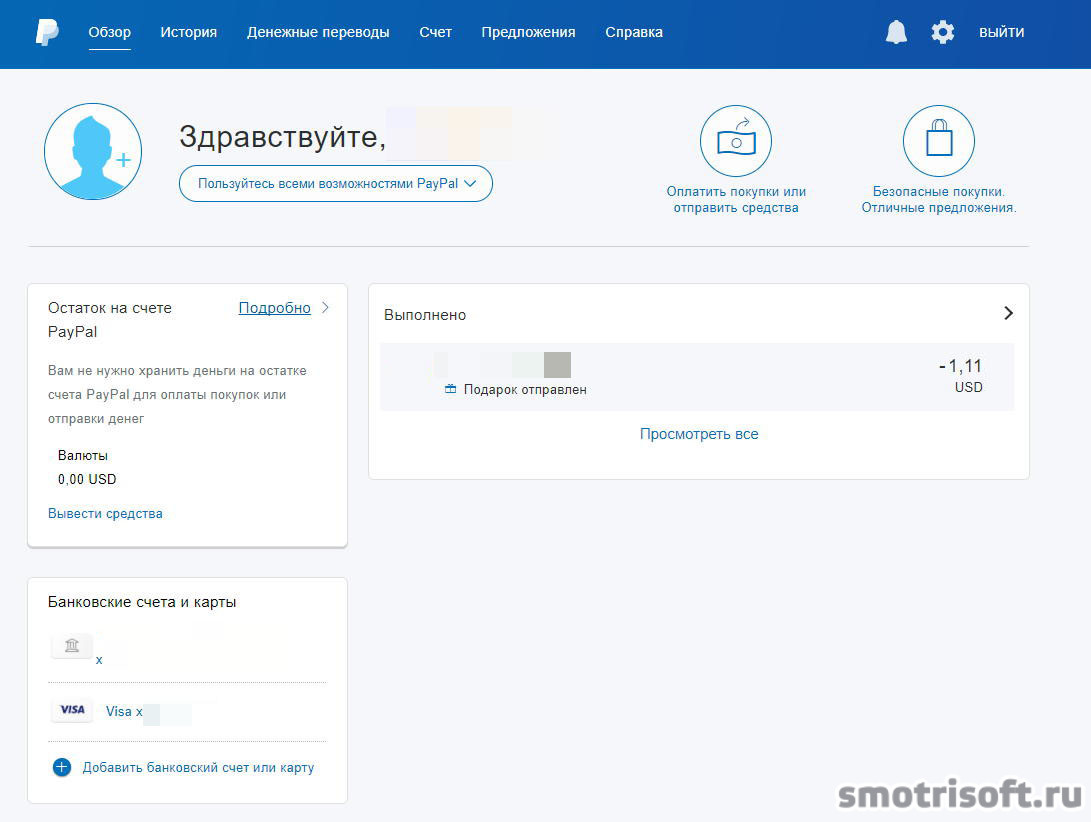Viewport: 1091px width, 822px height.
Task: Click the Visa card logo
Action: tap(72, 710)
